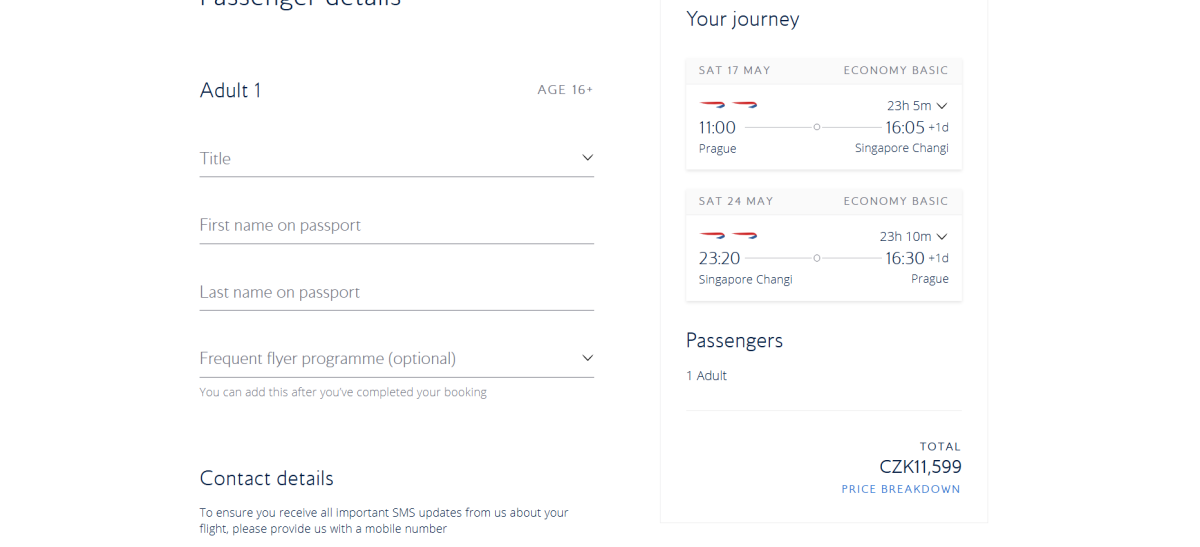Expand the 23h 5m outbound flight details
The width and height of the screenshot is (1200, 547).
[917, 105]
